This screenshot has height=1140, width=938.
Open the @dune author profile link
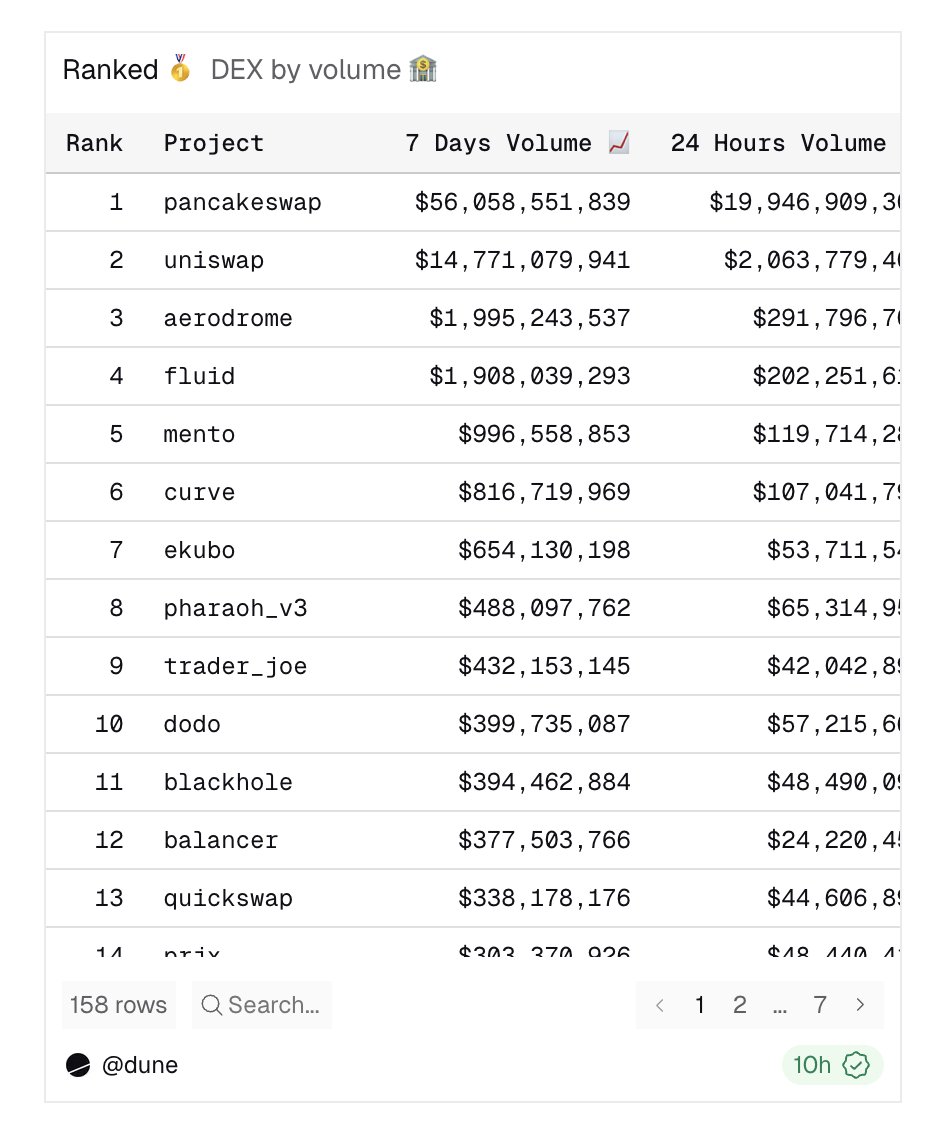coord(140,1065)
